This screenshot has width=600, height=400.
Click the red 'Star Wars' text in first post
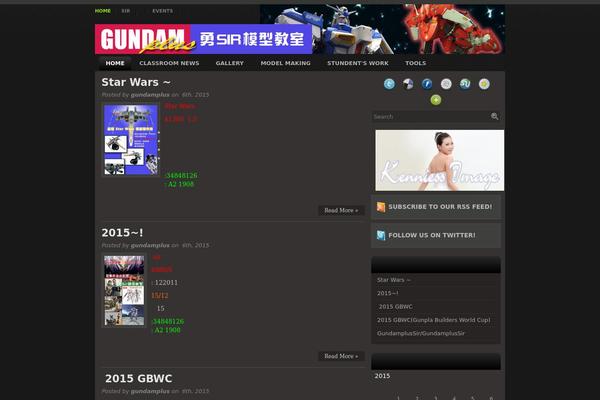click(180, 106)
